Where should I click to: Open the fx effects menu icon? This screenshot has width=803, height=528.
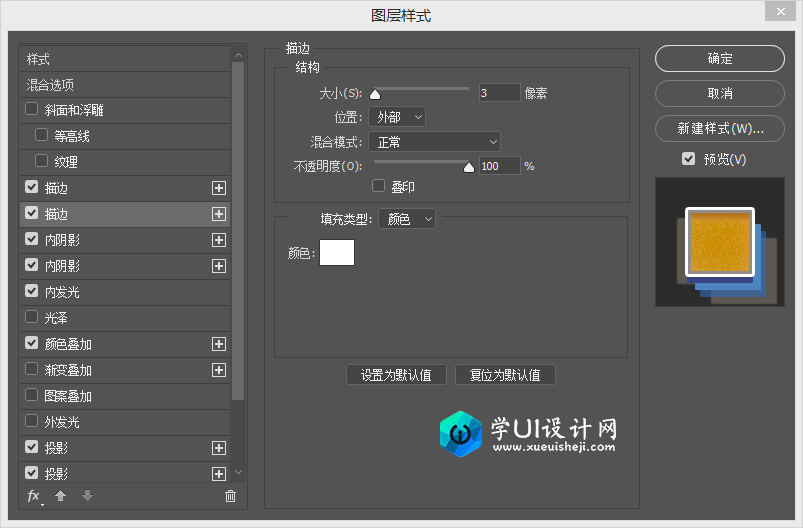tap(34, 496)
